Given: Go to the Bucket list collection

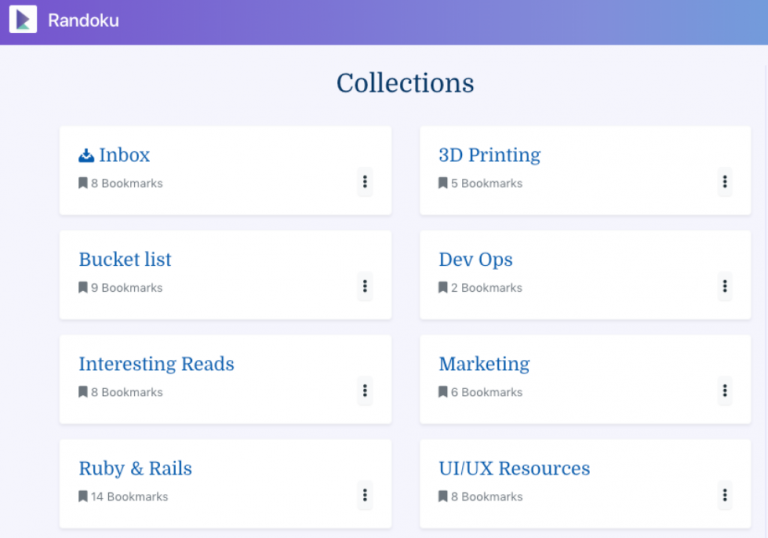Looking at the screenshot, I should click(125, 259).
